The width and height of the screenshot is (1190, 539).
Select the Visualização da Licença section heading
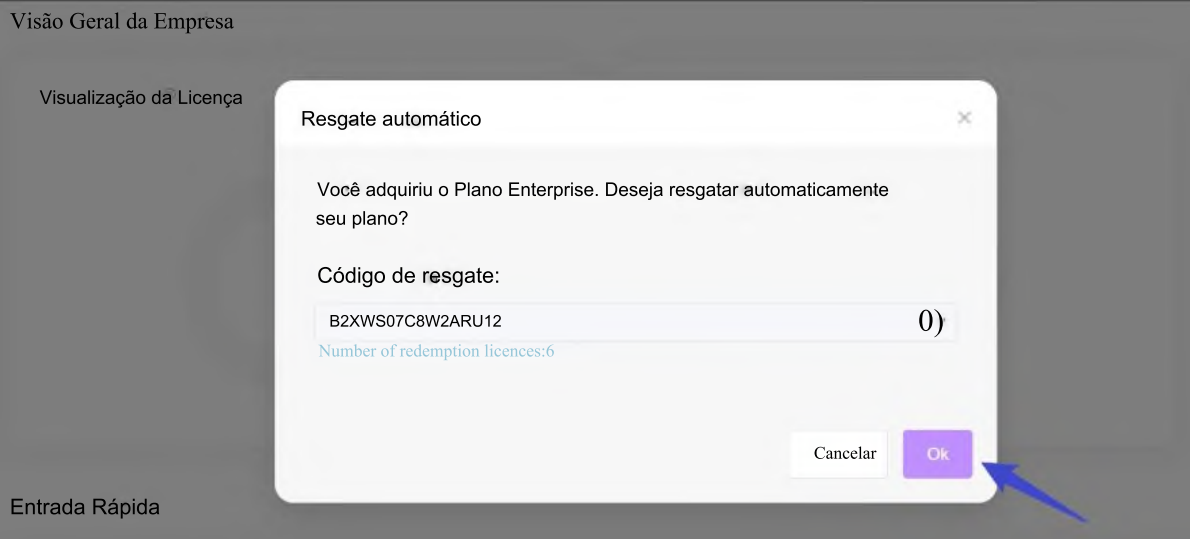[141, 97]
